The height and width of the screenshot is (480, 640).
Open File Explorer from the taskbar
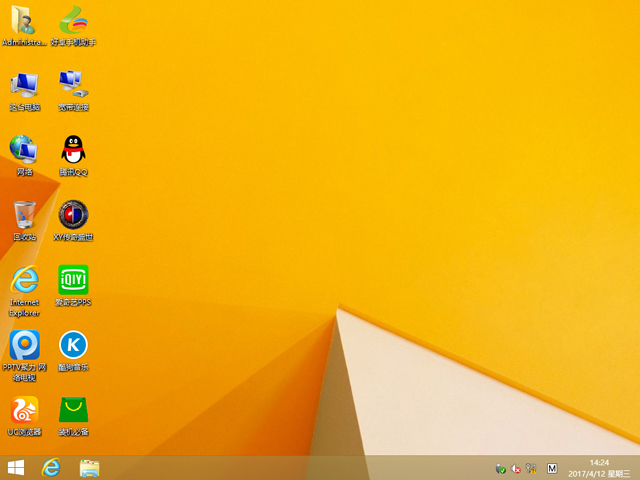89,468
